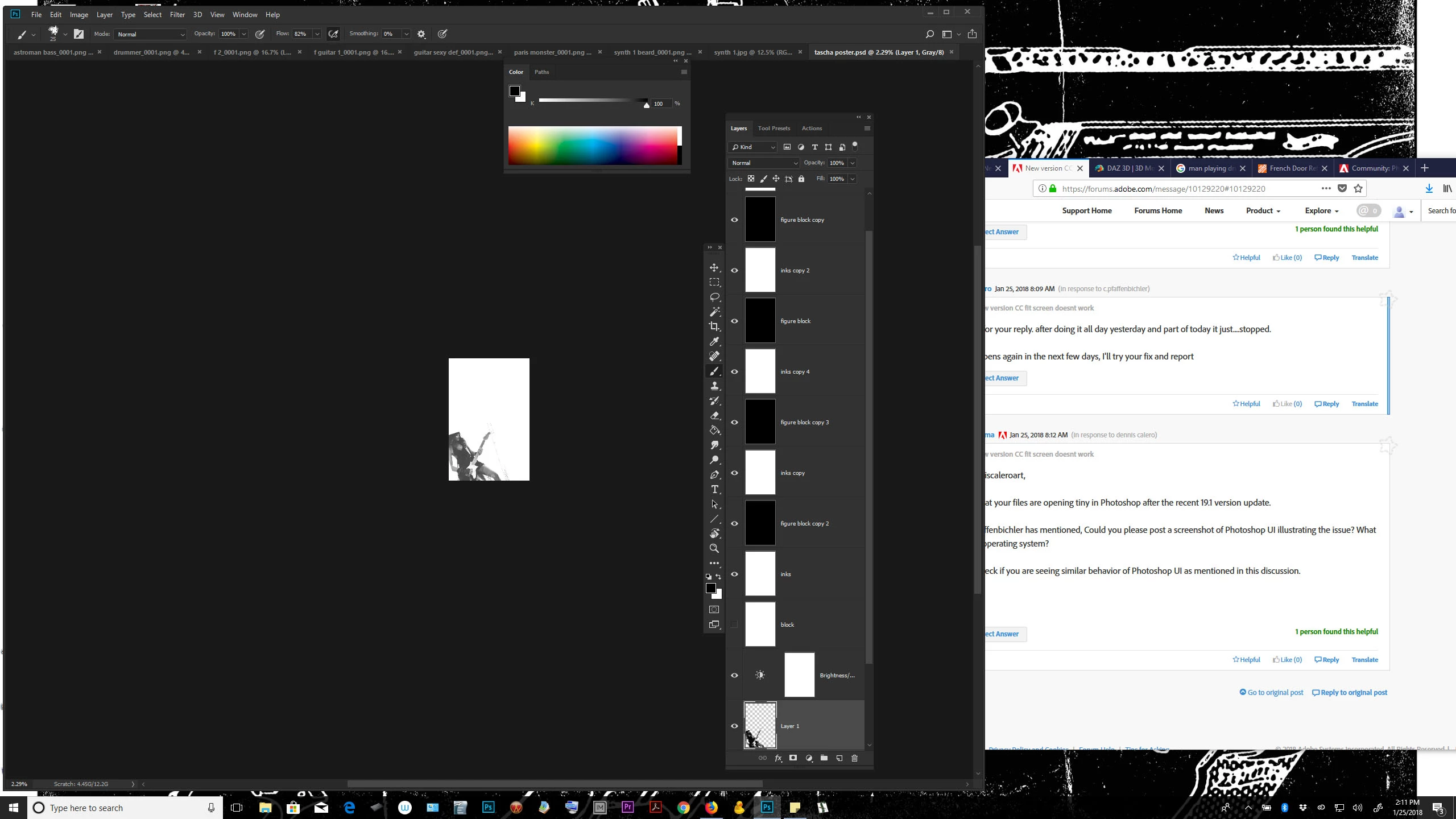Hide the 'inks copy 4' layer
This screenshot has width=1456, height=819.
(x=734, y=371)
